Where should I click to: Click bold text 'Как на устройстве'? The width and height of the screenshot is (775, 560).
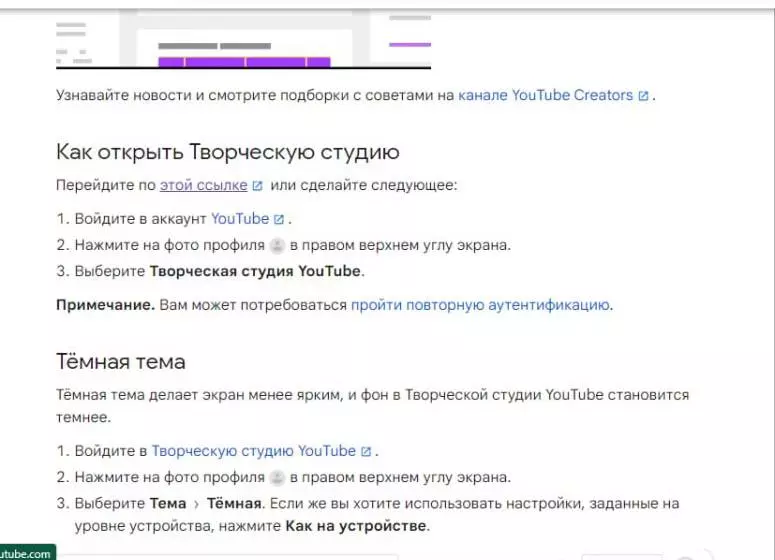click(356, 526)
